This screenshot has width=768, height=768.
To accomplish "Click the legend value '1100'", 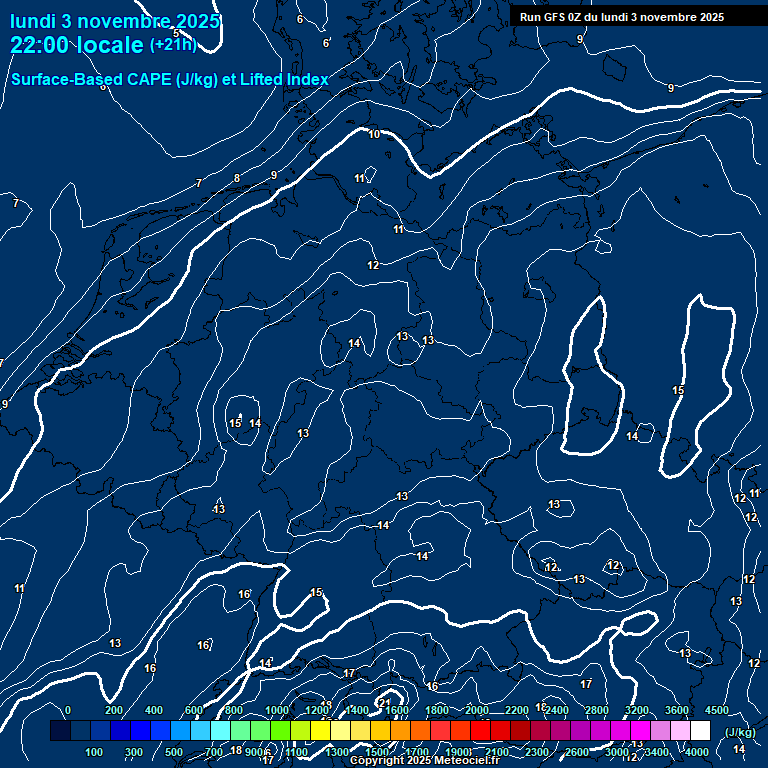I will (x=297, y=752).
